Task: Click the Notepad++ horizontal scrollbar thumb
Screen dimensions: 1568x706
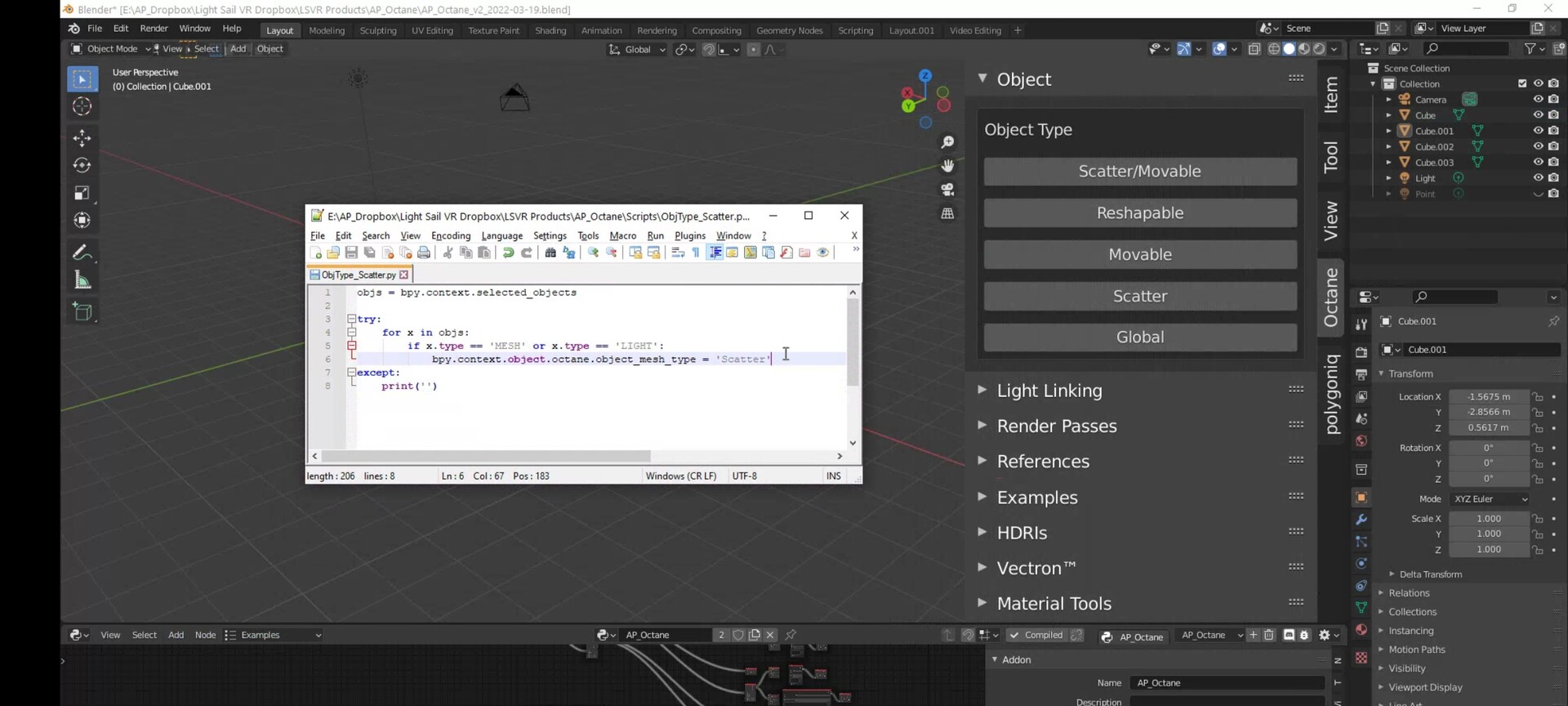Action: [486, 456]
